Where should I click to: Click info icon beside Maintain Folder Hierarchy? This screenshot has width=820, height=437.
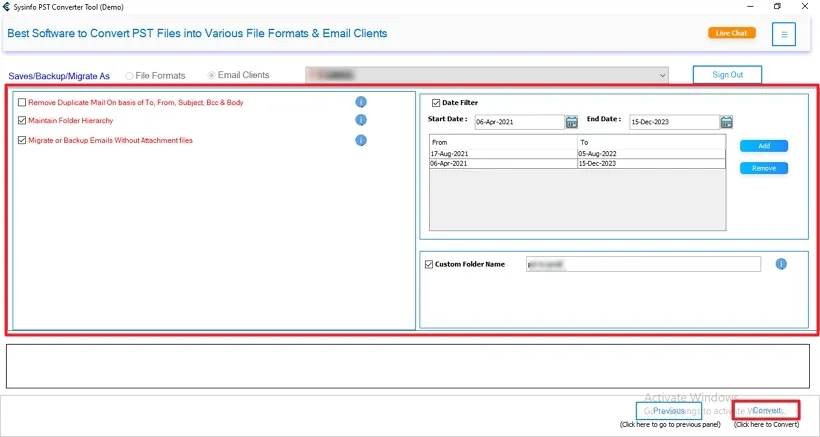(x=361, y=120)
